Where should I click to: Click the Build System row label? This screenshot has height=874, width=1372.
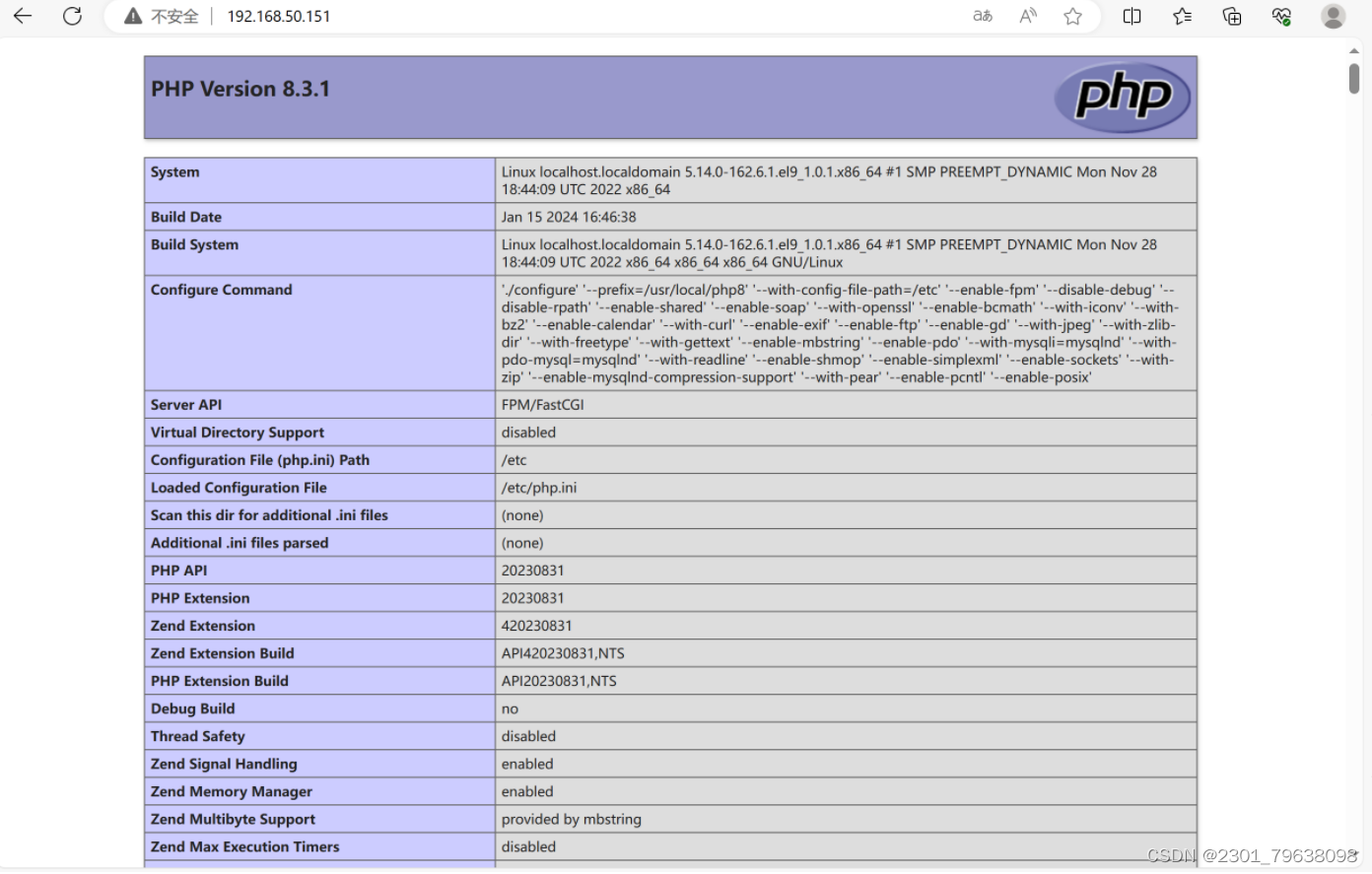tap(194, 244)
